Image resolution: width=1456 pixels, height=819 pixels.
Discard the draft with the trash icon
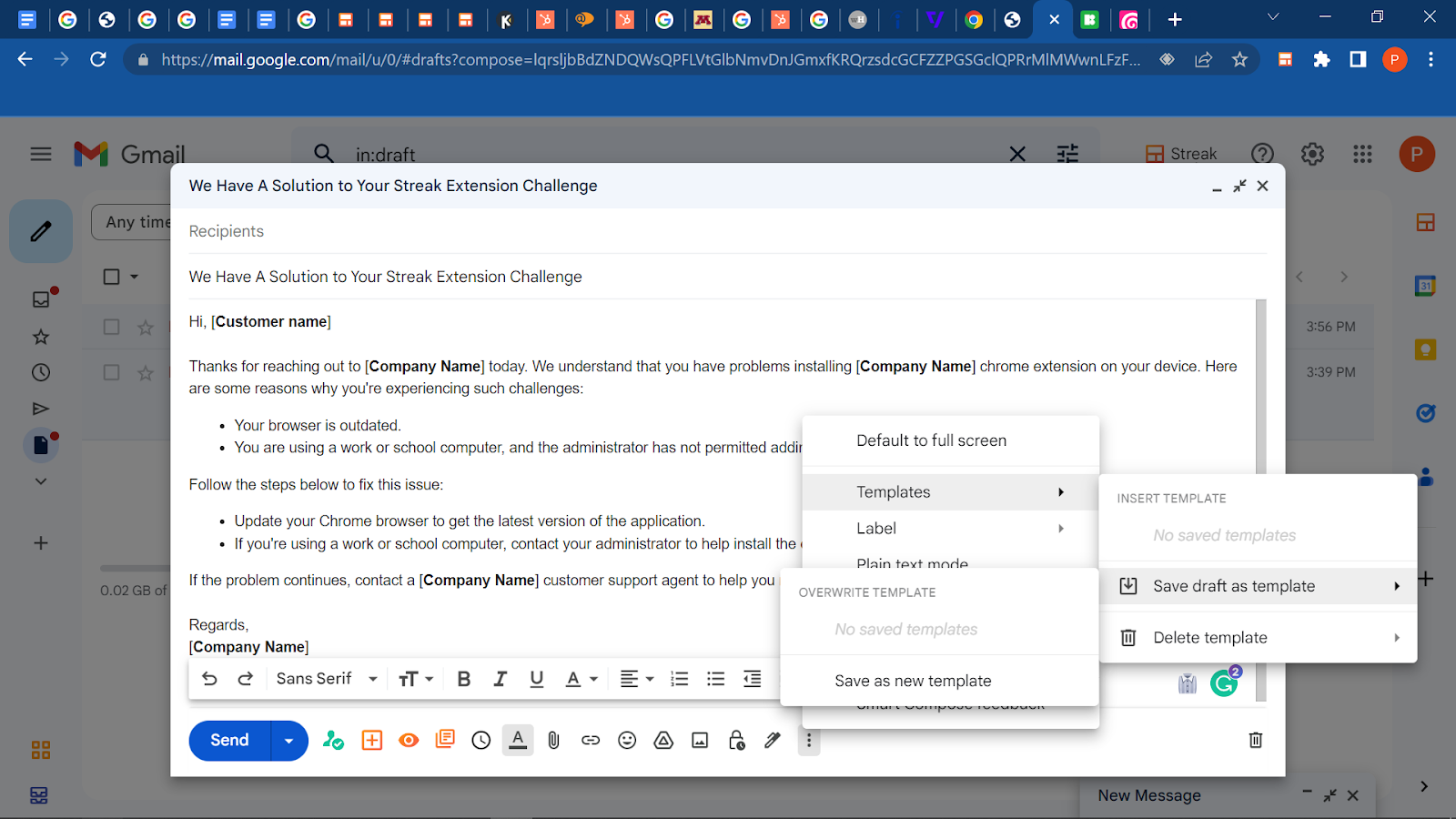click(1255, 740)
